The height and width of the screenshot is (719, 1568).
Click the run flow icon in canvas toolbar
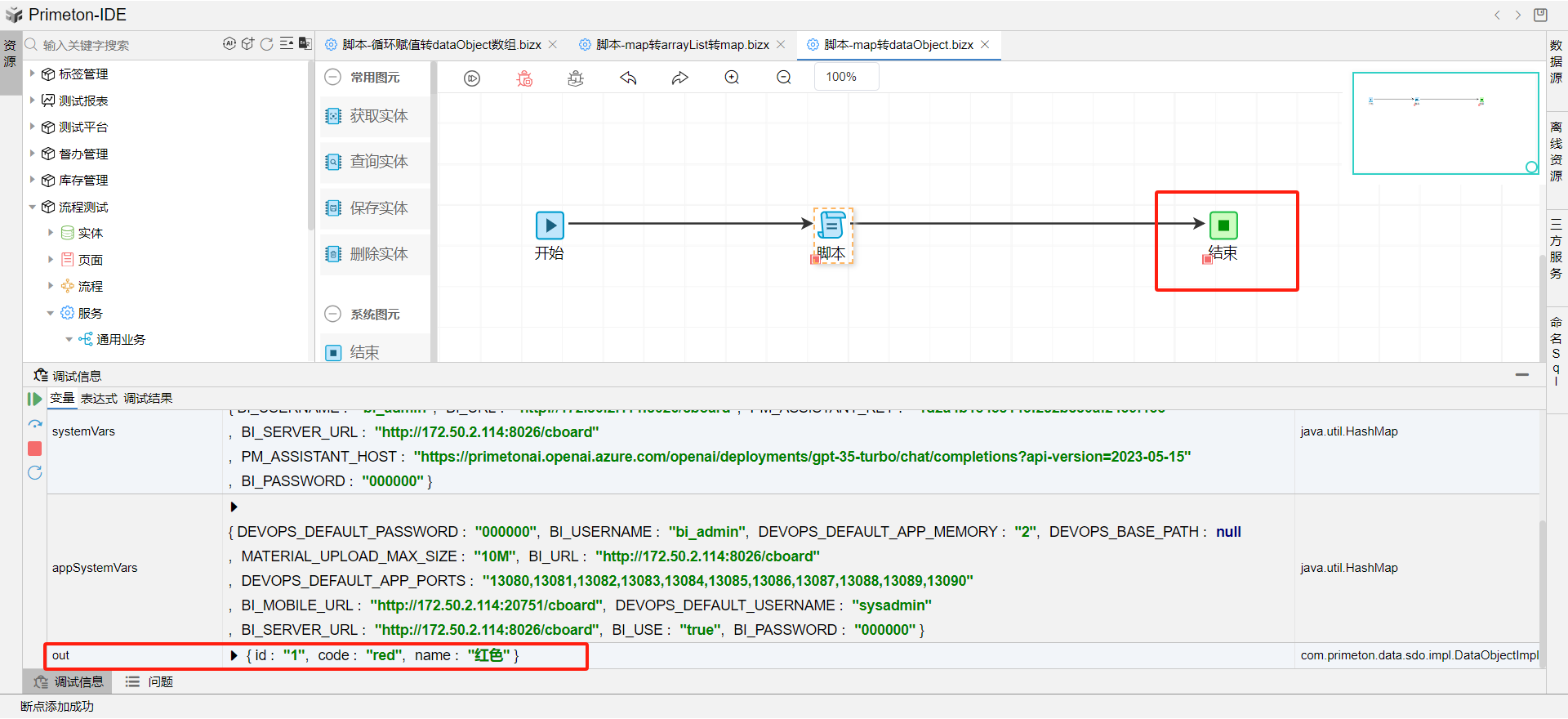[x=472, y=78]
